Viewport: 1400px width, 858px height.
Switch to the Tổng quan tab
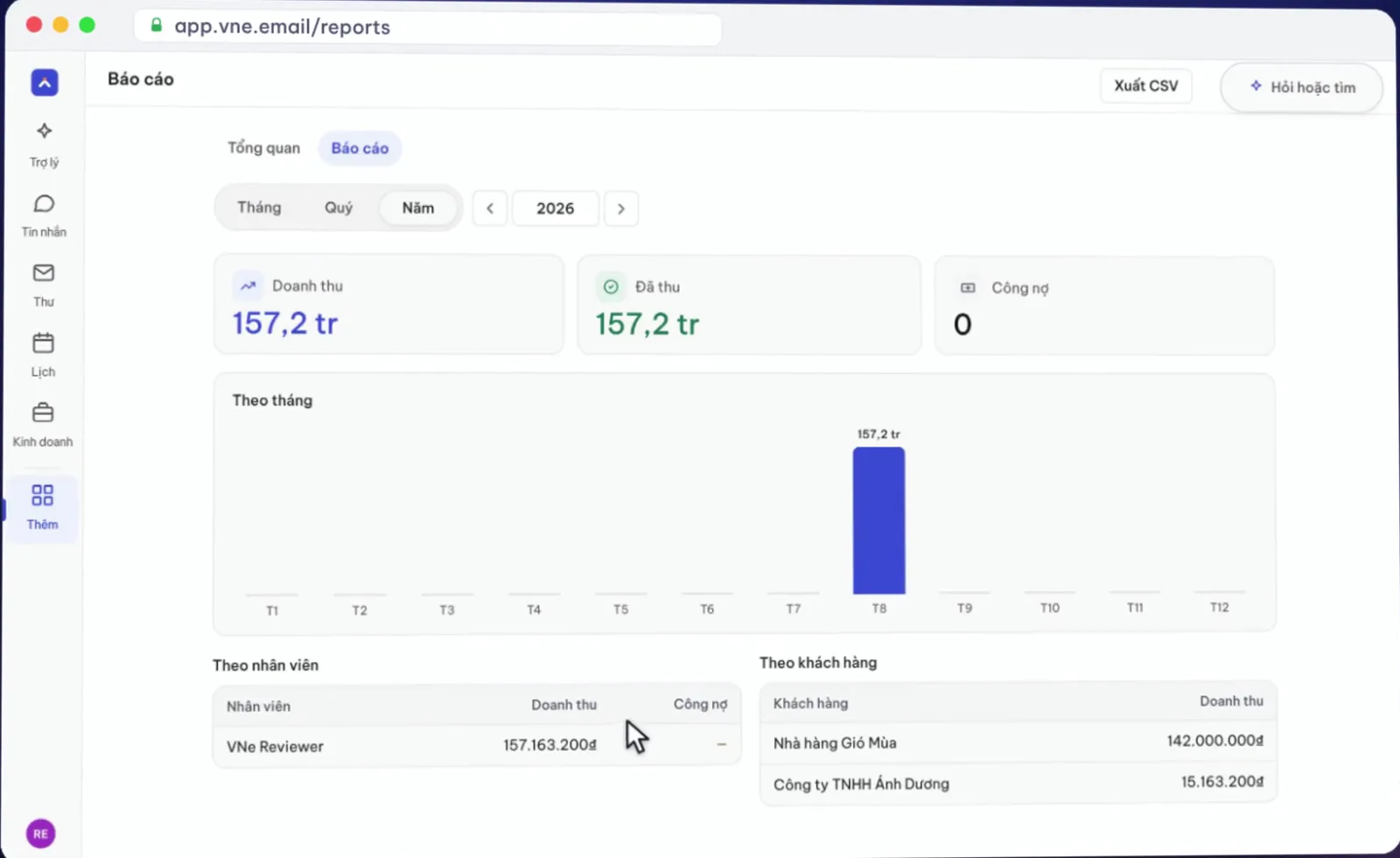click(x=263, y=148)
